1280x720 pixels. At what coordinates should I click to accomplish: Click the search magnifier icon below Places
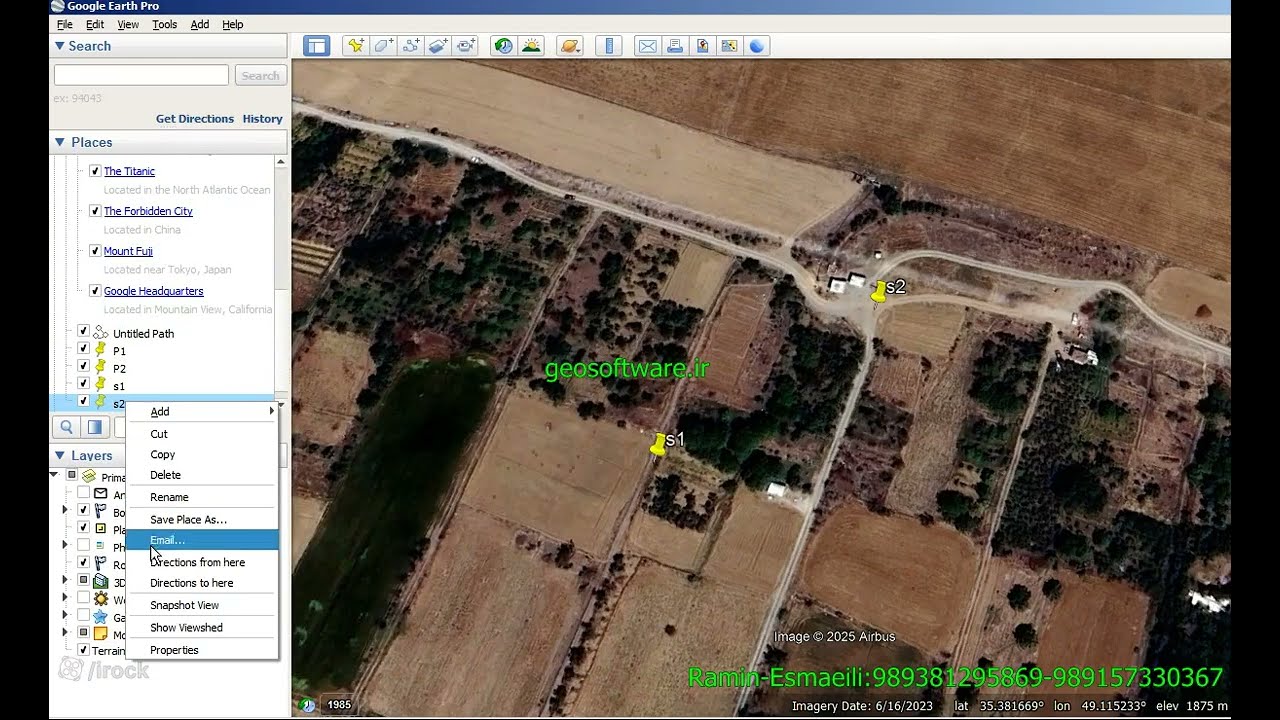point(66,427)
